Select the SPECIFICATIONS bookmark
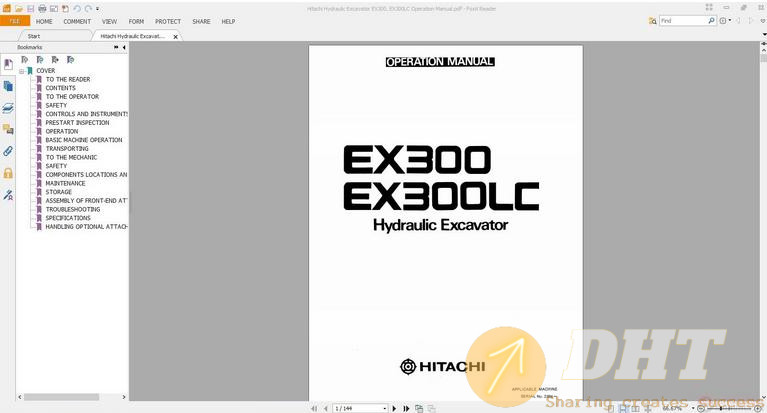 coord(68,218)
